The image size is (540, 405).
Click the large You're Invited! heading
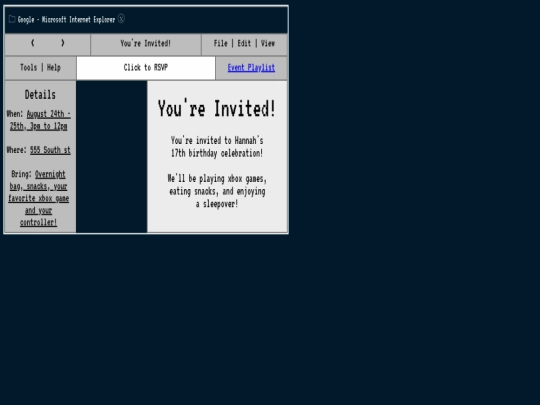[x=217, y=108]
